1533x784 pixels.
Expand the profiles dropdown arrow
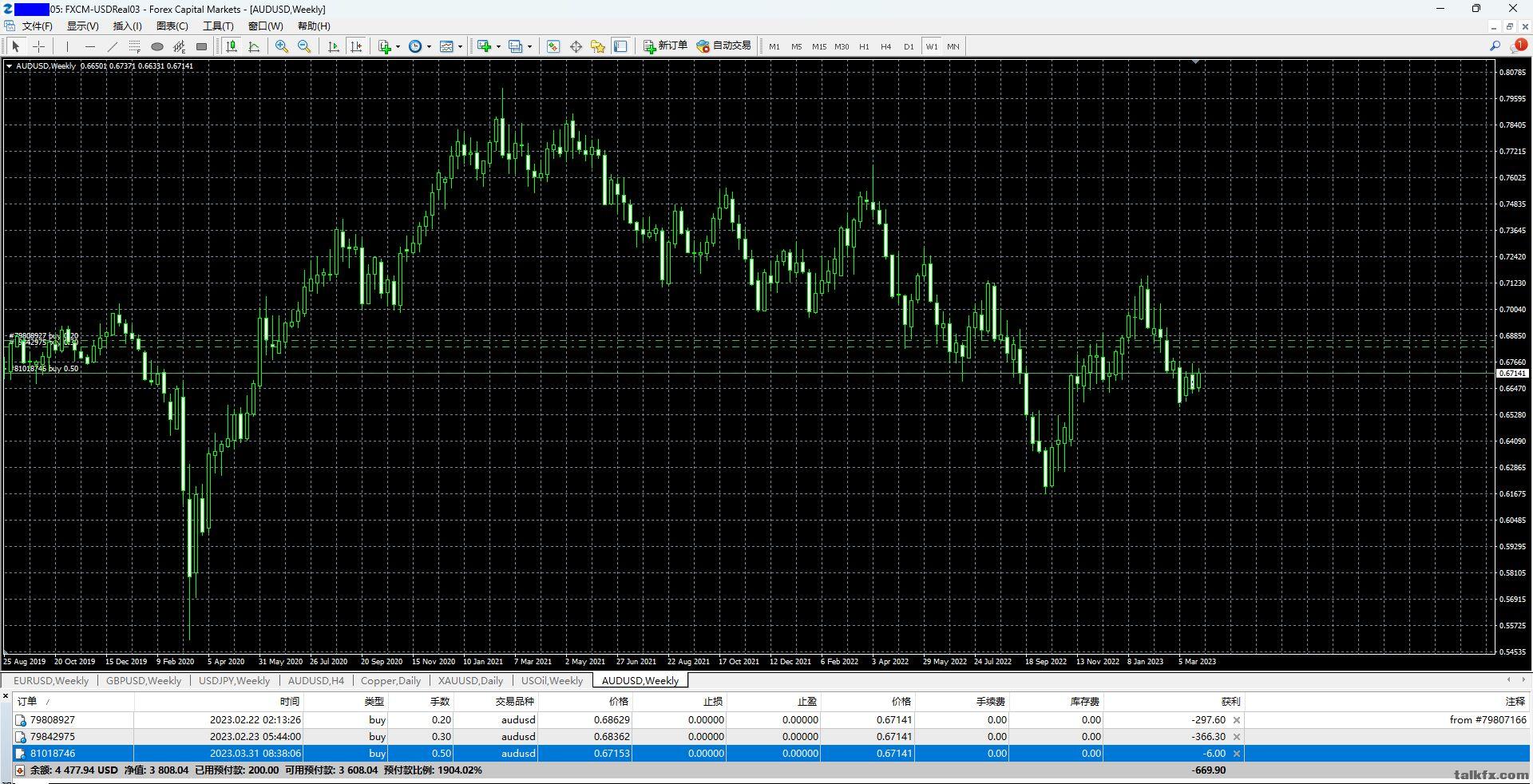529,46
